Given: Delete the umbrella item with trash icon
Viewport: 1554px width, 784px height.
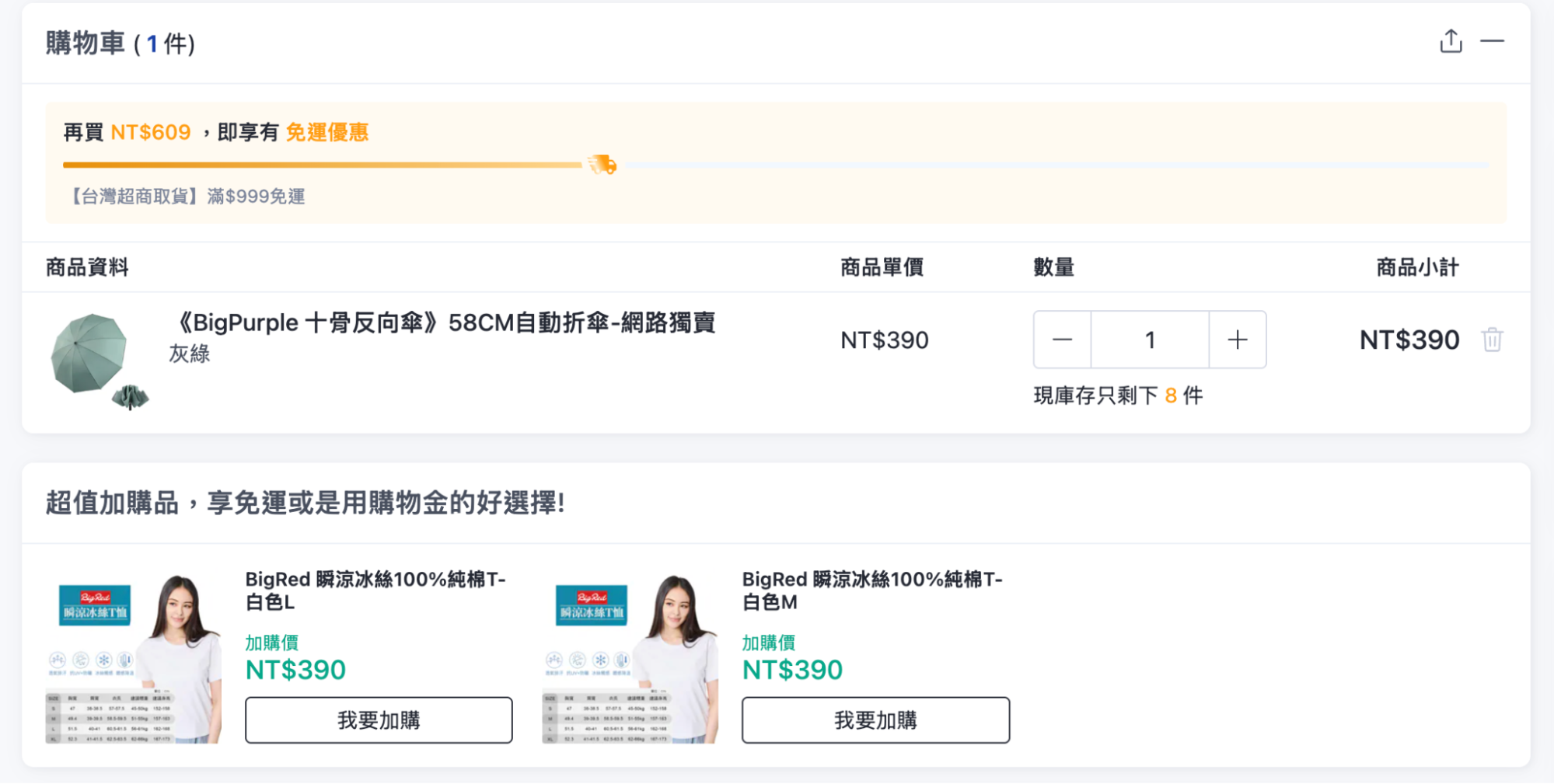Looking at the screenshot, I should 1492,340.
